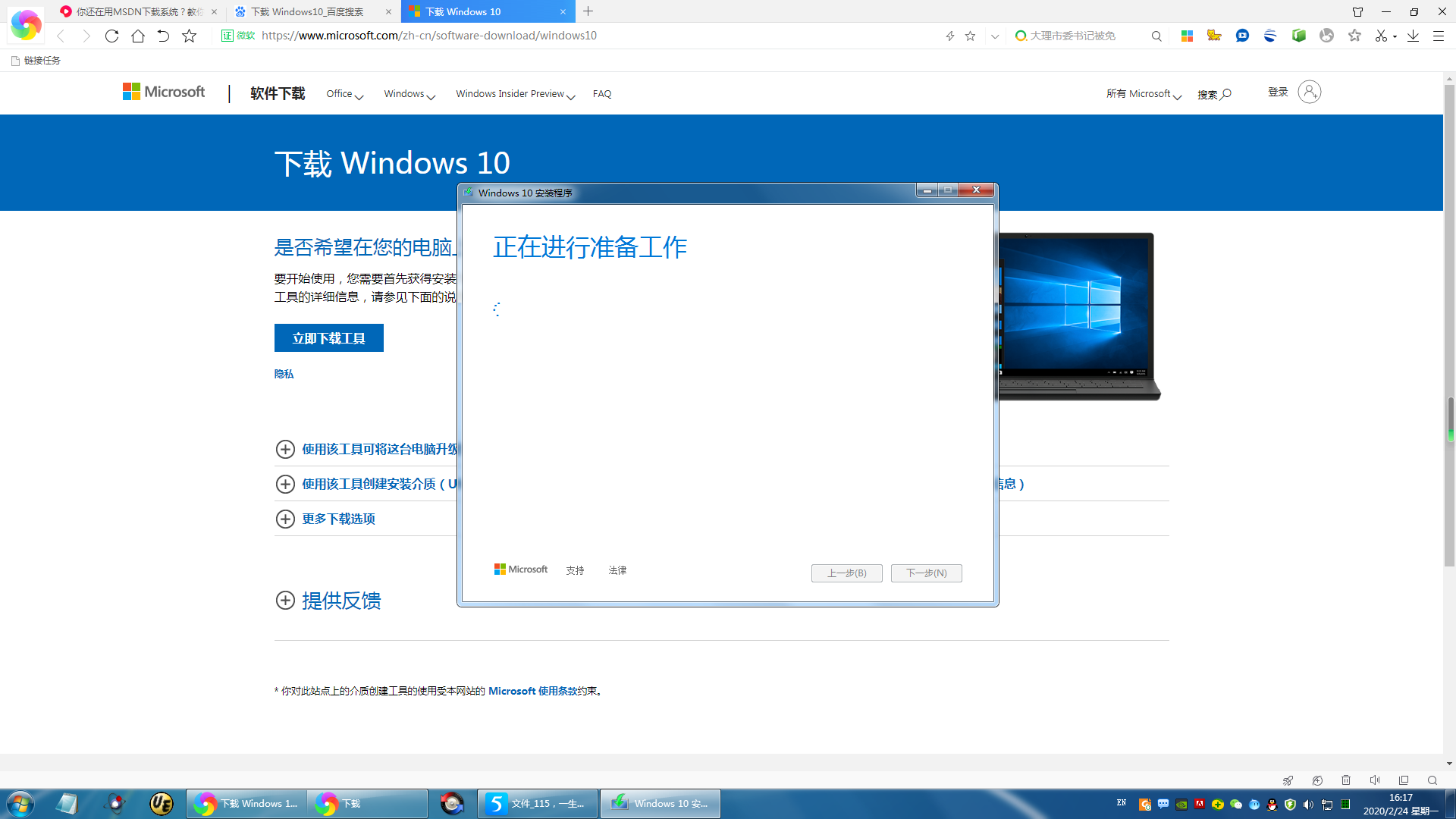Open 文件_115 taskbar window
This screenshot has width=1456, height=819.
(x=538, y=804)
